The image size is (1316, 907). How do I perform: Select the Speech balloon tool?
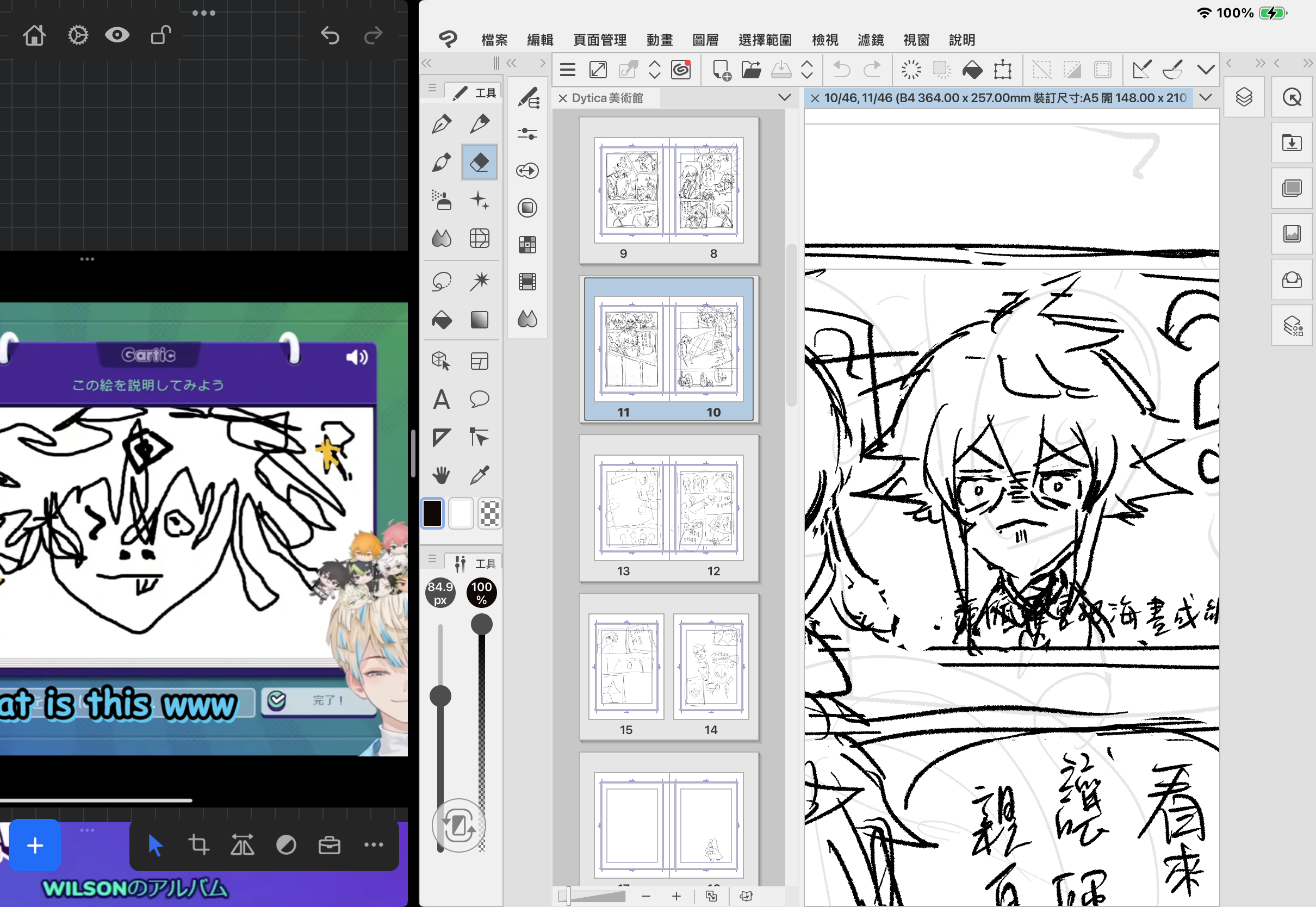pyautogui.click(x=479, y=400)
